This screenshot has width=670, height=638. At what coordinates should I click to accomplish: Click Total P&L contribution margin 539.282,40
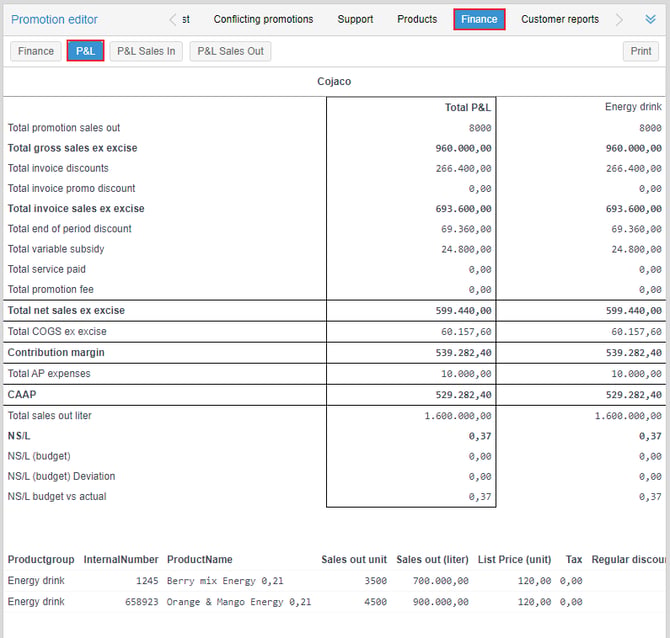coord(463,353)
